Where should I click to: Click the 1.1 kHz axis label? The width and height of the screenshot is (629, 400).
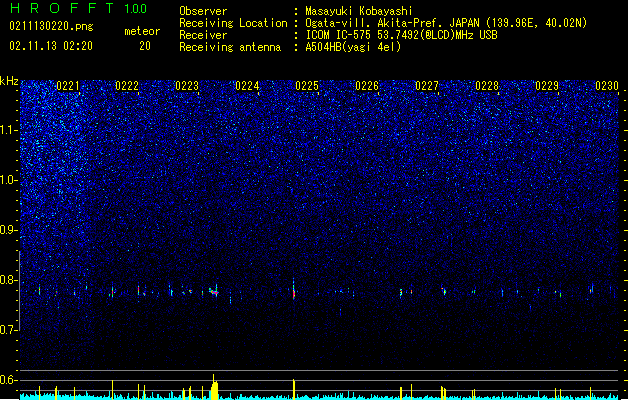pos(8,130)
